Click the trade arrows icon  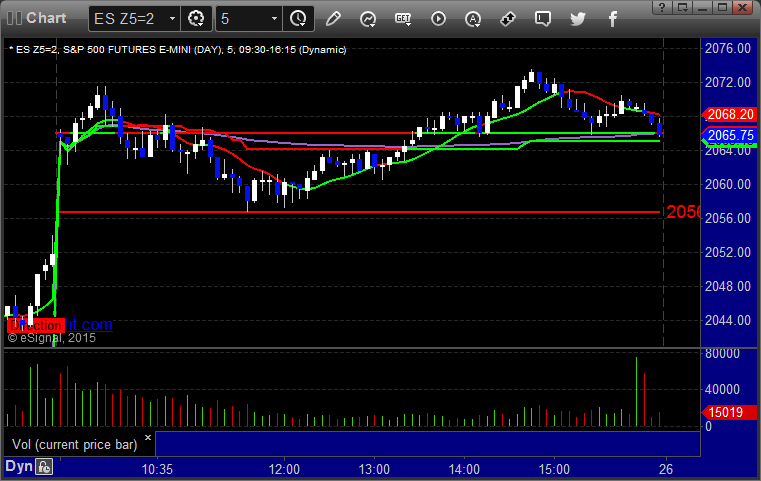(x=508, y=19)
